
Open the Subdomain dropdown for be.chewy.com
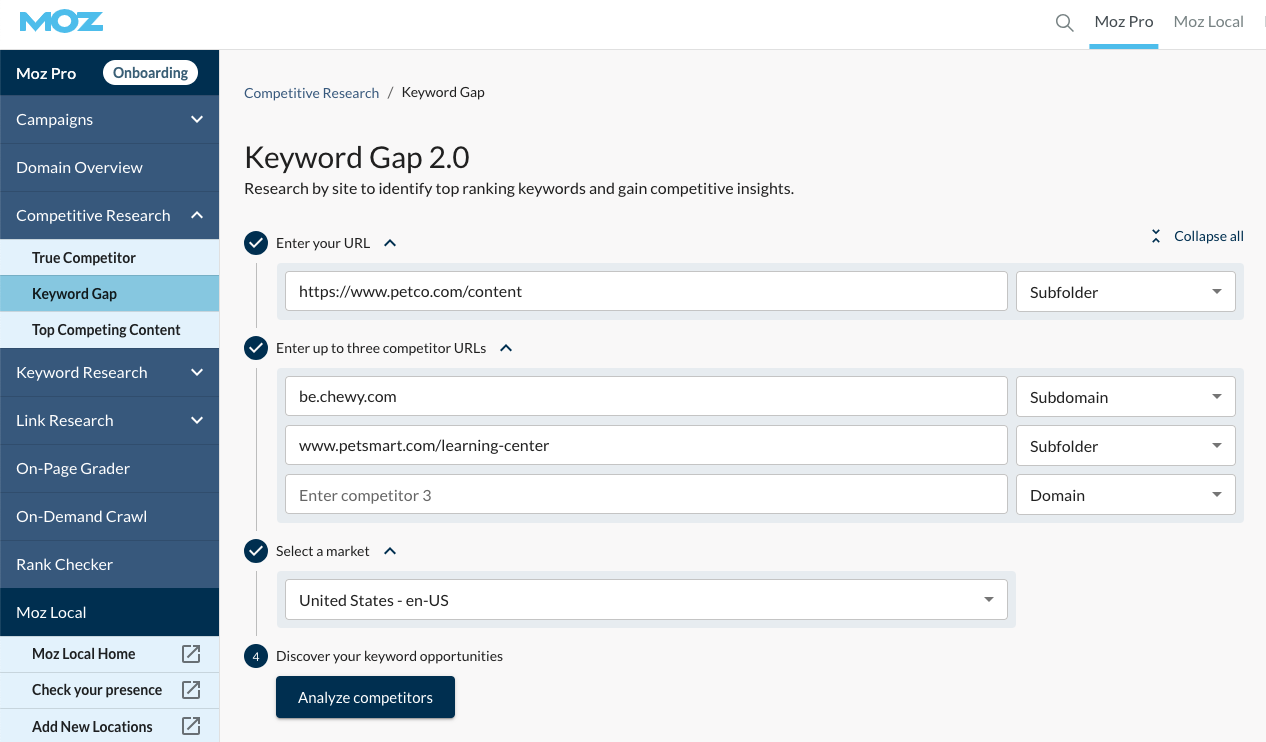click(1125, 397)
